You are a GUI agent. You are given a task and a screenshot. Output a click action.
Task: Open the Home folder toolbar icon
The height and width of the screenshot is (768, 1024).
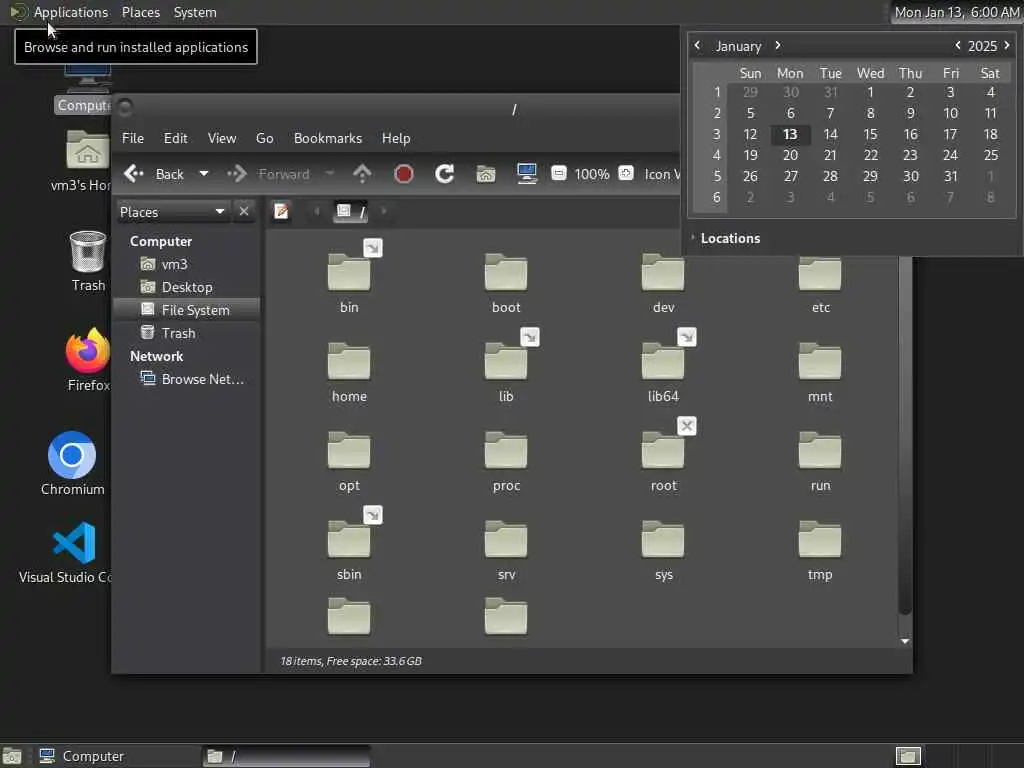click(486, 174)
